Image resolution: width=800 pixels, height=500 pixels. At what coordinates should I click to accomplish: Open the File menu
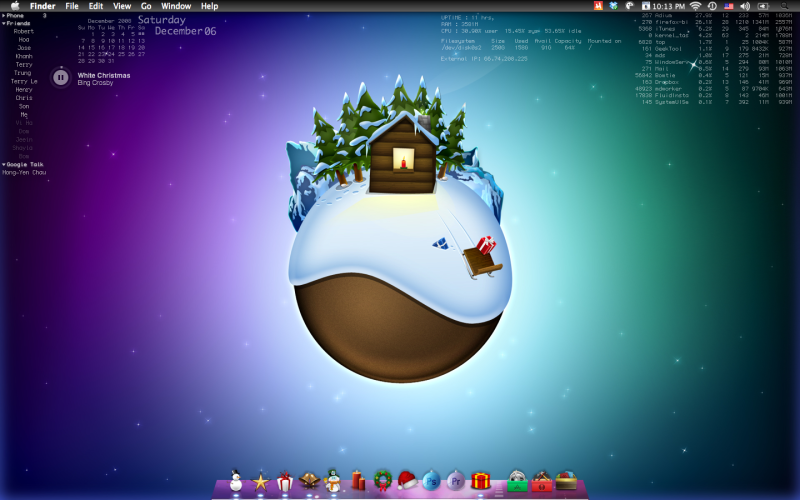pos(72,6)
